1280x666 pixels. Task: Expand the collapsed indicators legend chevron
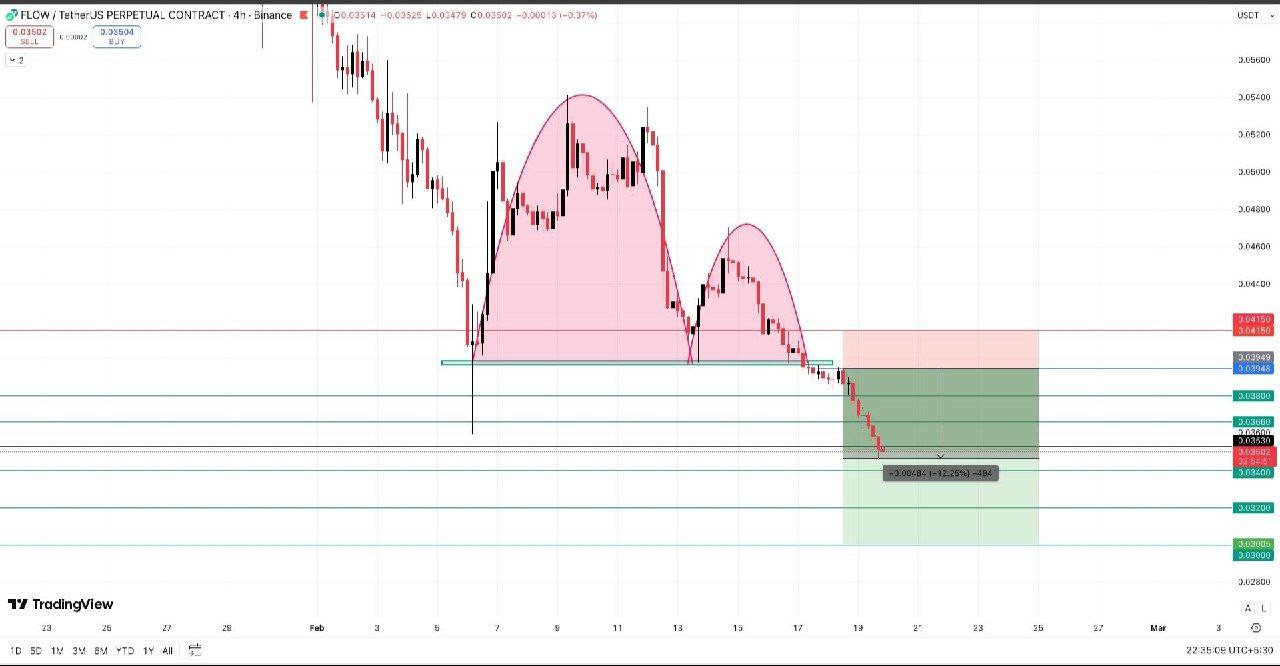click(x=15, y=60)
